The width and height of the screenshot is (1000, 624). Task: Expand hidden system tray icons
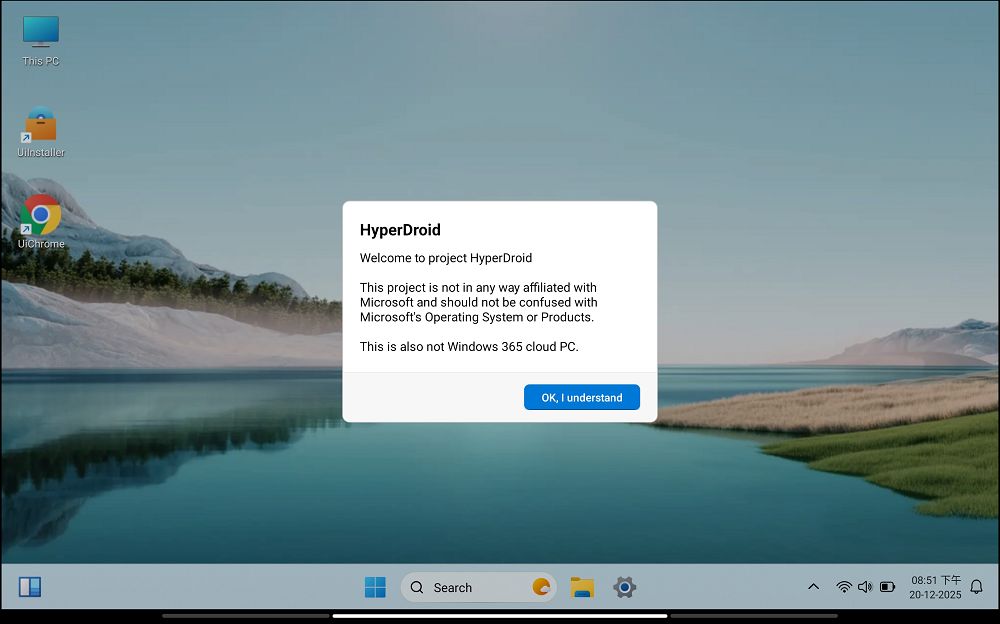[813, 587]
